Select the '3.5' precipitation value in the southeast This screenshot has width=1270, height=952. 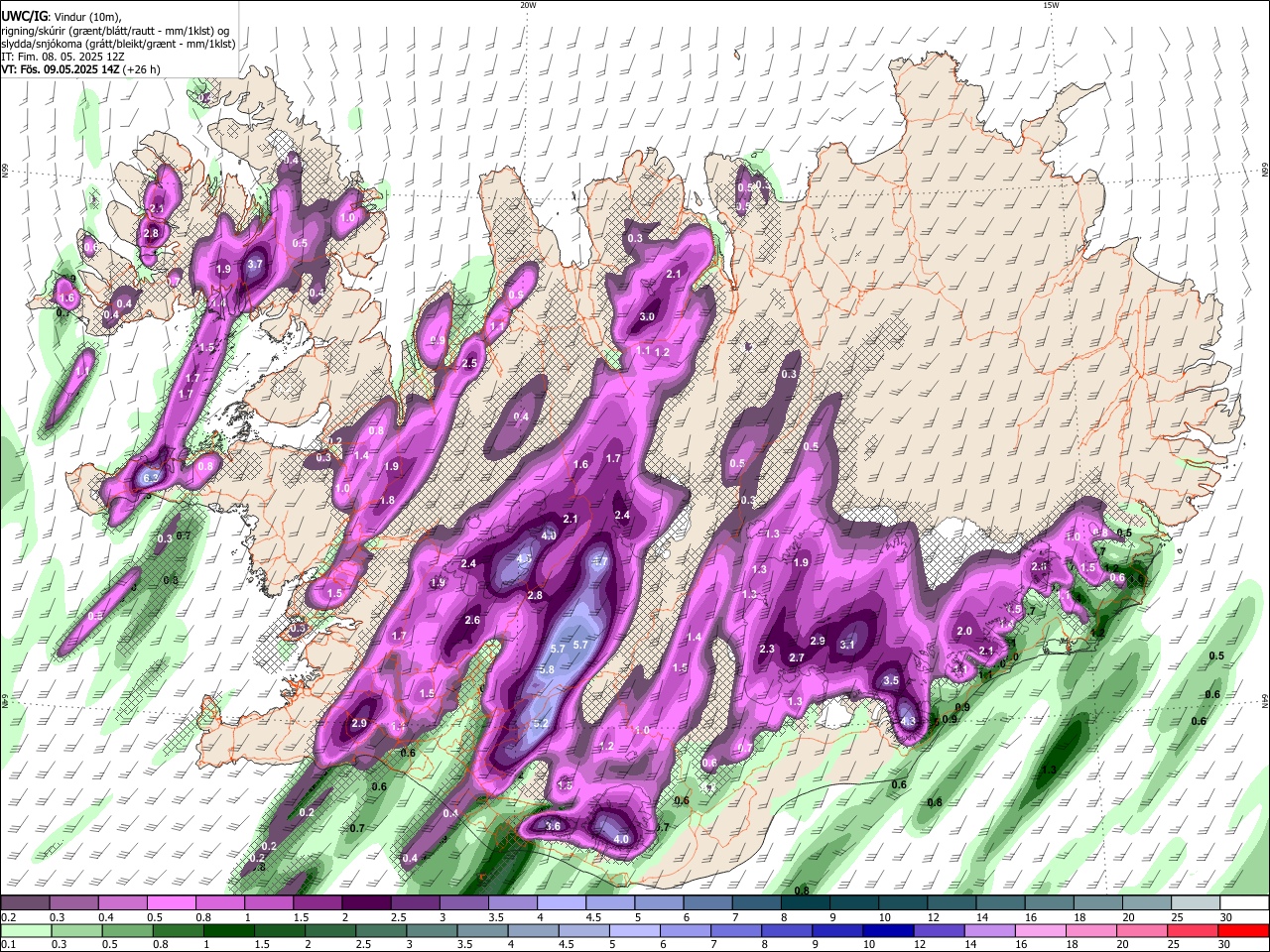(x=891, y=681)
